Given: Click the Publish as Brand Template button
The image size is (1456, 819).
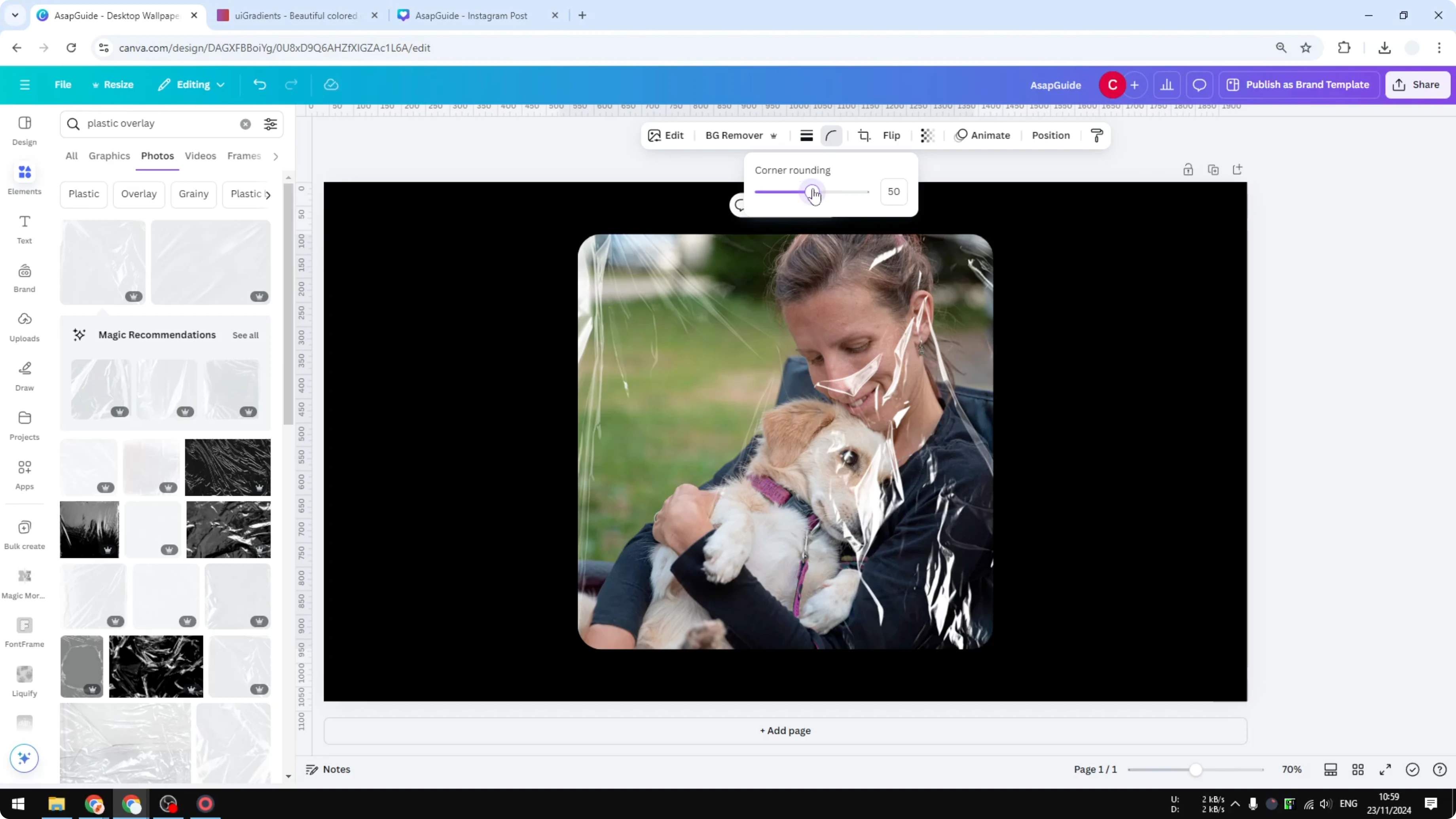Looking at the screenshot, I should click(x=1298, y=85).
